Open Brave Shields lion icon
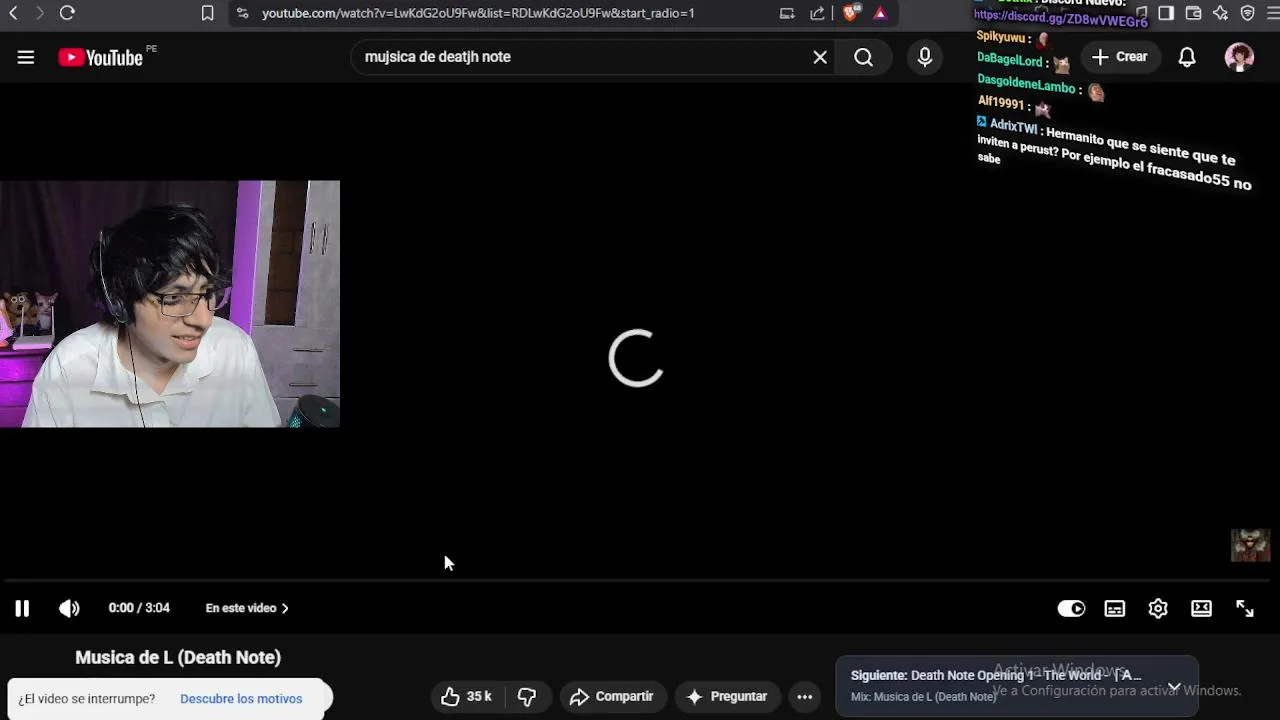Screen dimensions: 1280x720 pyautogui.click(x=850, y=13)
